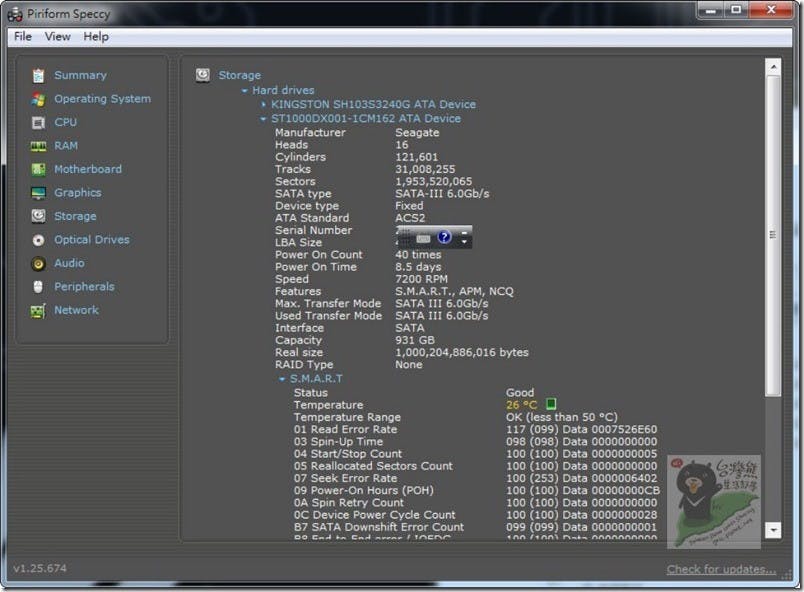Select the Sectors value 1,953,520,065
Screen dimensions: 804x592
(x=434, y=181)
